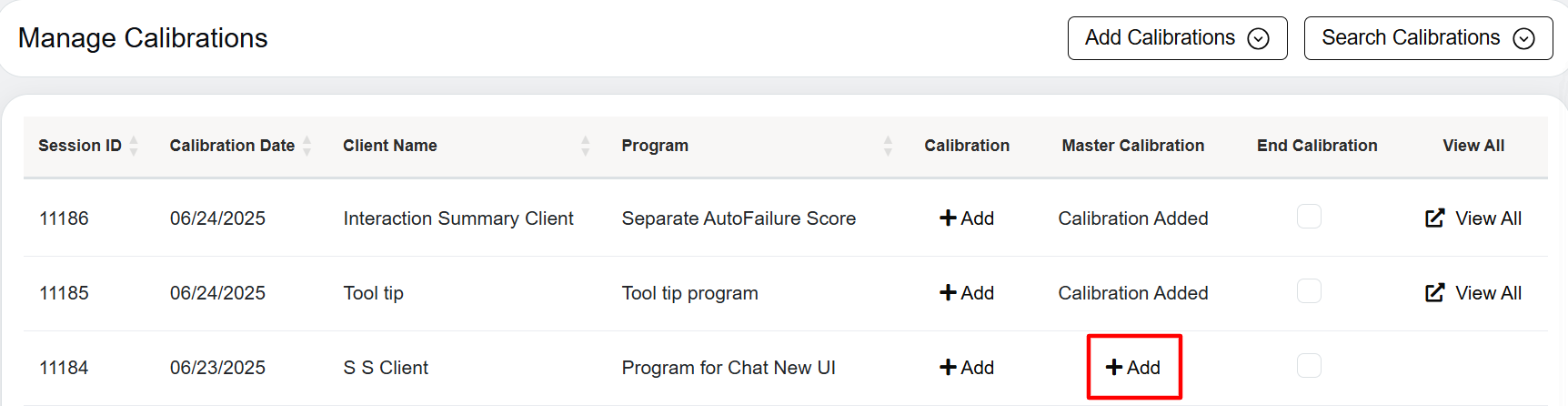Viewport: 1568px width, 406px height.
Task: Sort the table using the Session ID arrows
Action: (x=134, y=146)
